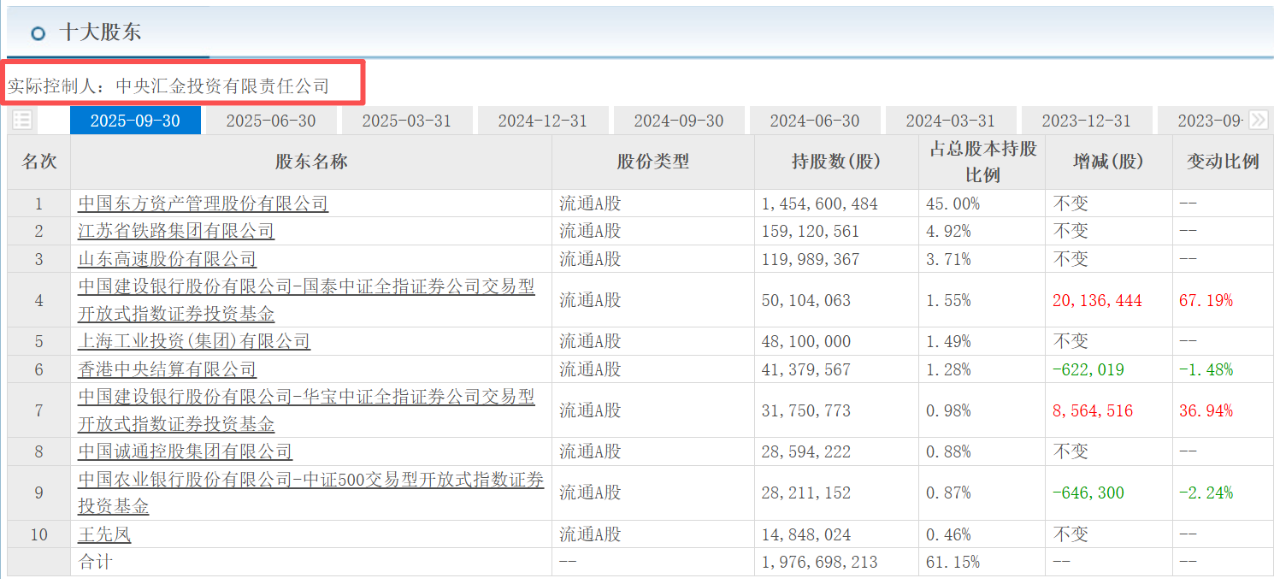Click the 江苏省铁路集团有限公司 link

[x=176, y=231]
